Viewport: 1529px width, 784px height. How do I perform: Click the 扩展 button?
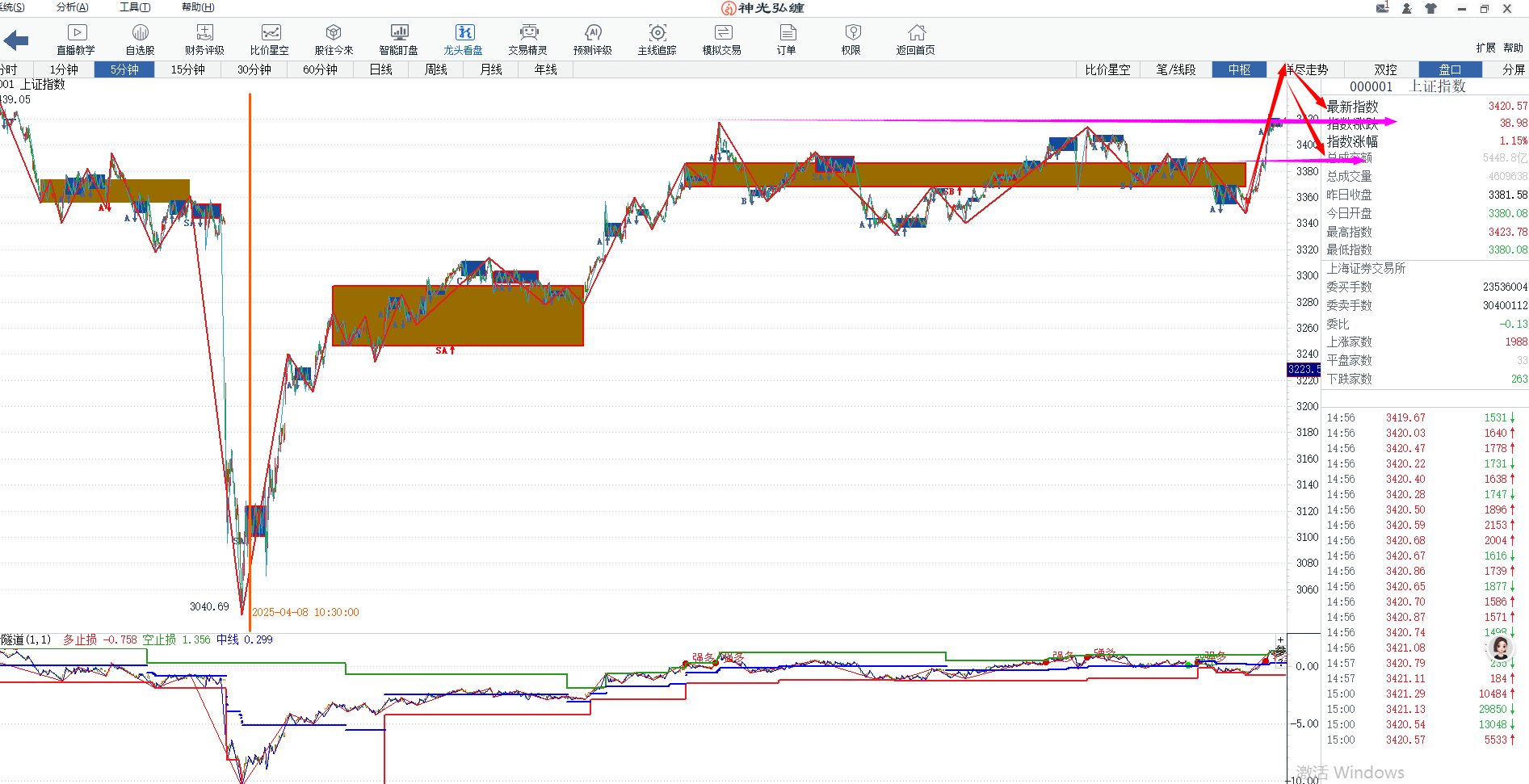[1485, 48]
